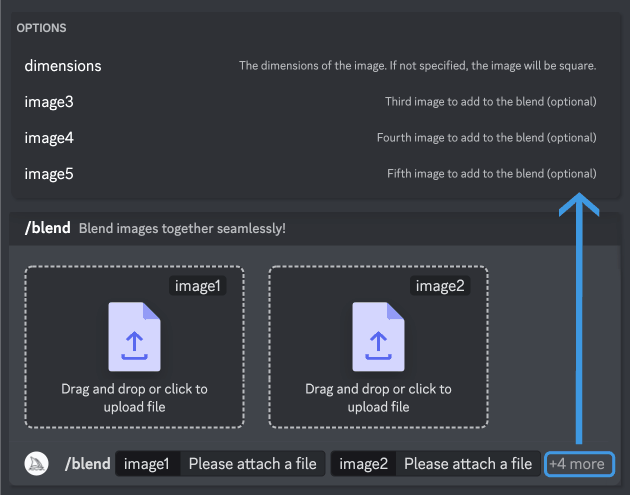
Task: Click the image2 drag and drop text
Action: (x=378, y=398)
